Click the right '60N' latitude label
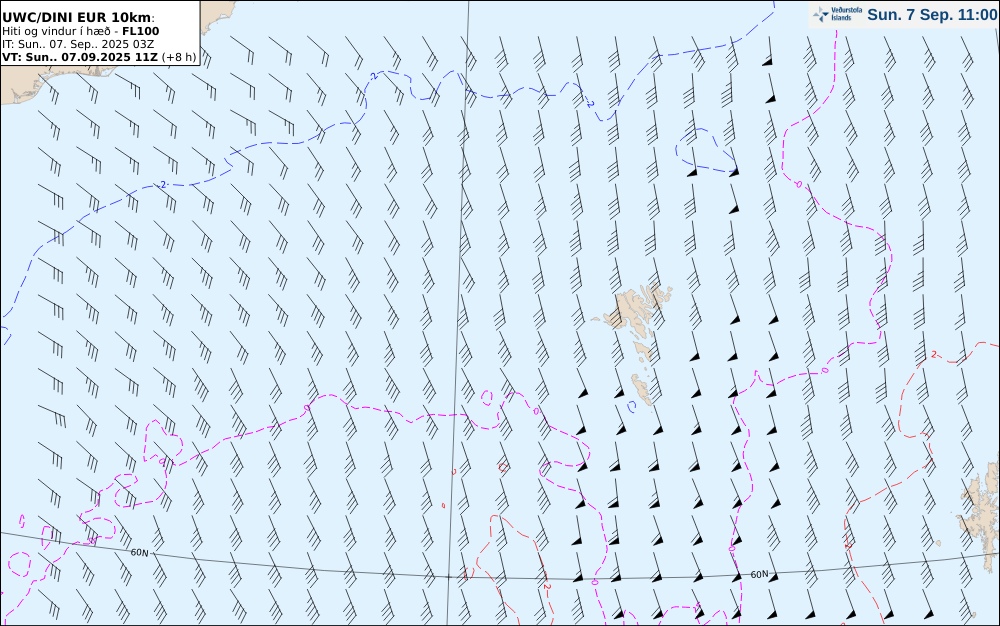The width and height of the screenshot is (1000, 626). tap(759, 574)
